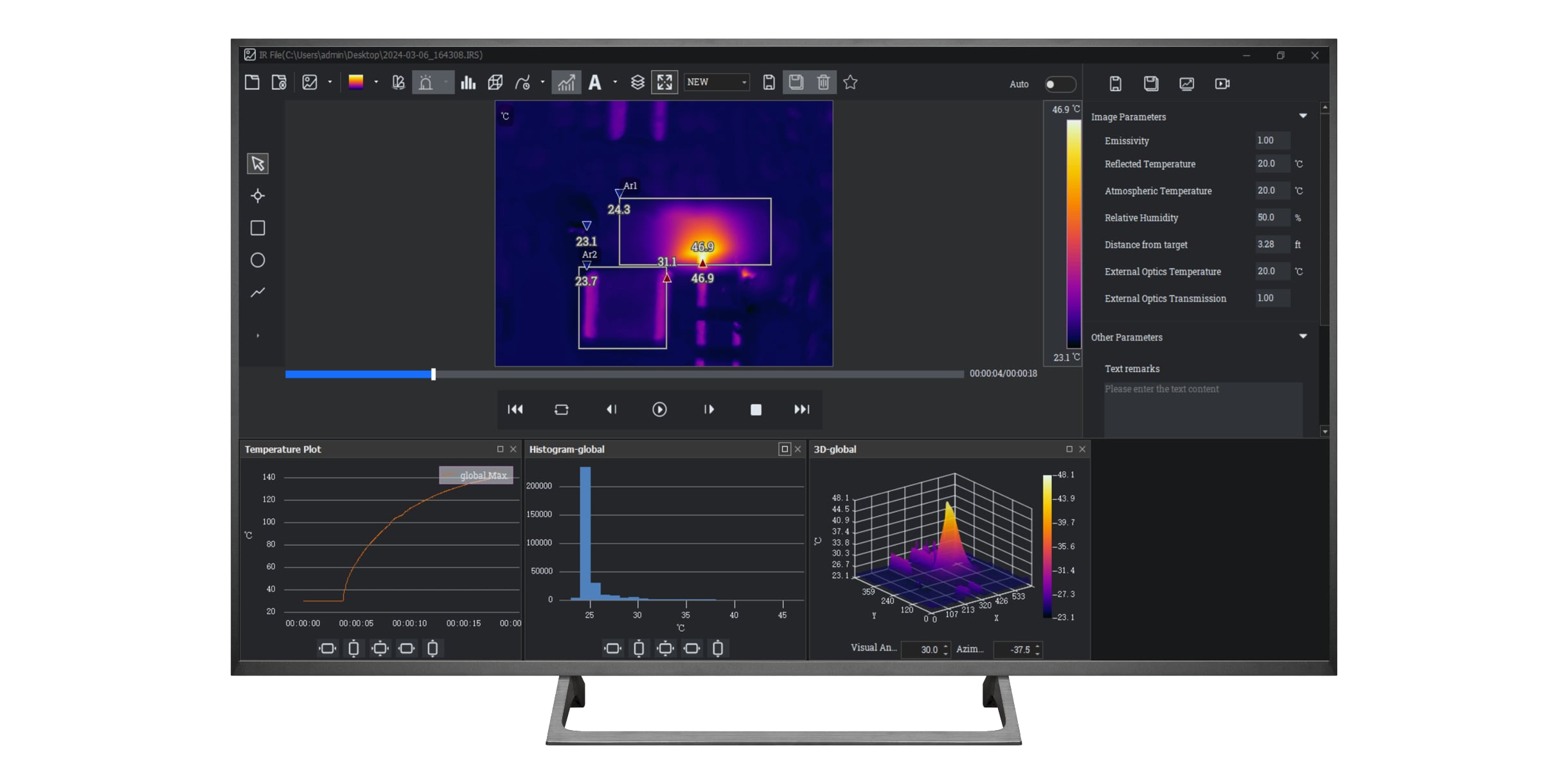Click the Azimuth value field

click(1013, 650)
